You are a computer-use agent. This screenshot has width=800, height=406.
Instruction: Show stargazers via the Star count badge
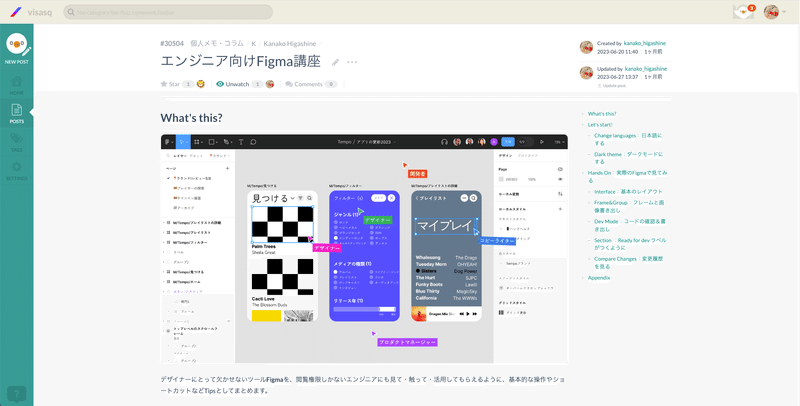point(188,84)
